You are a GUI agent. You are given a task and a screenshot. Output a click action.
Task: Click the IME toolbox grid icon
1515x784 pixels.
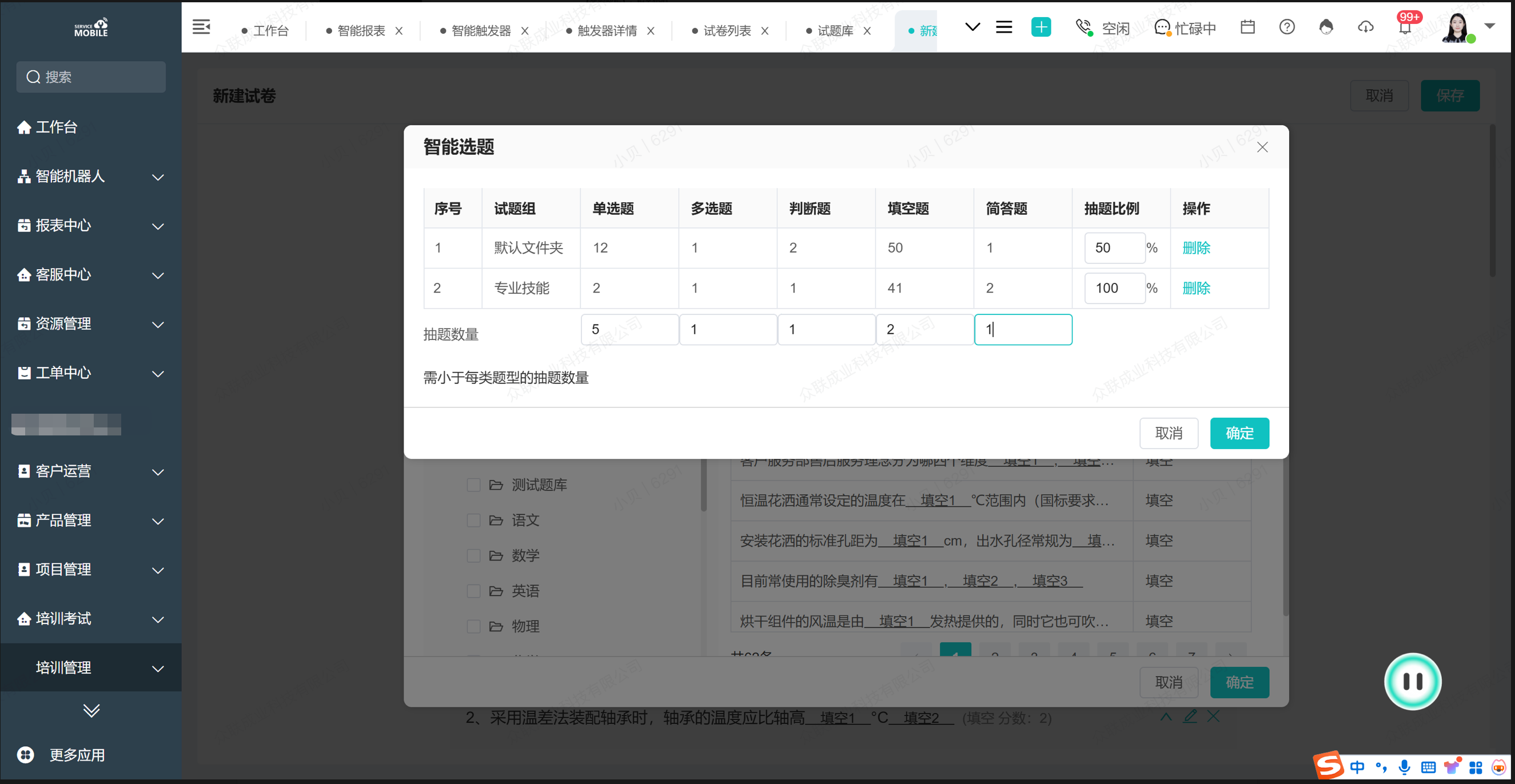click(1476, 767)
